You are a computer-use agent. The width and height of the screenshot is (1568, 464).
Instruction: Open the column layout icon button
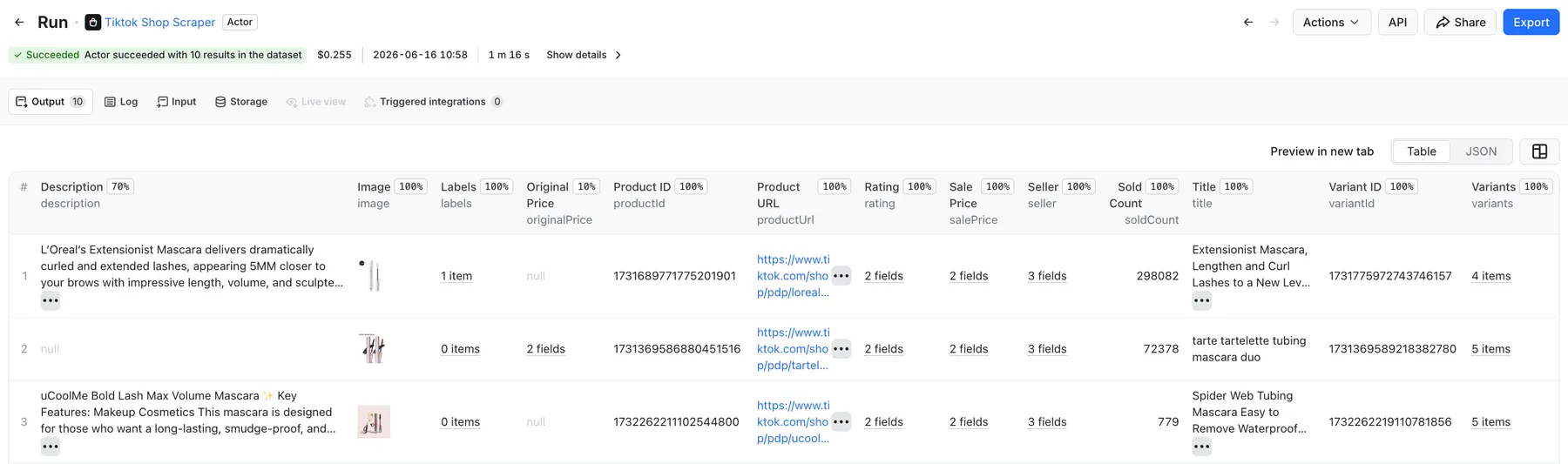(1539, 151)
